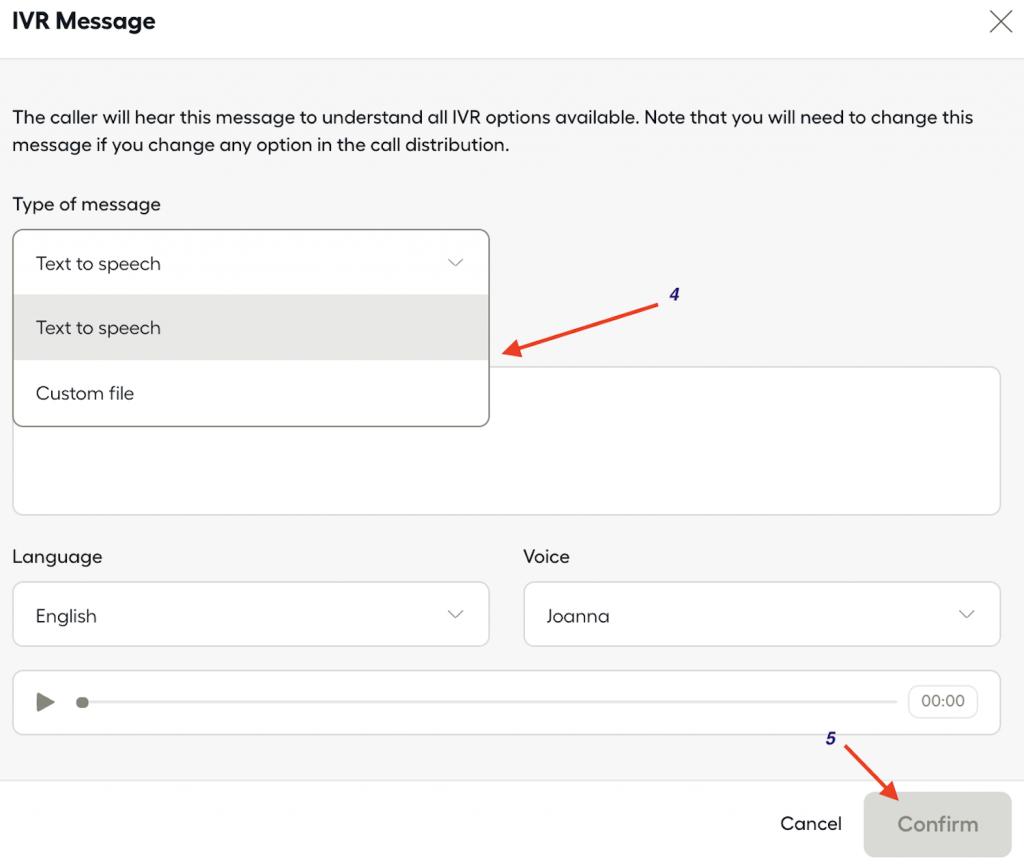This screenshot has height=862, width=1024.
Task: Click the 00:00 duration indicator
Action: 942,701
